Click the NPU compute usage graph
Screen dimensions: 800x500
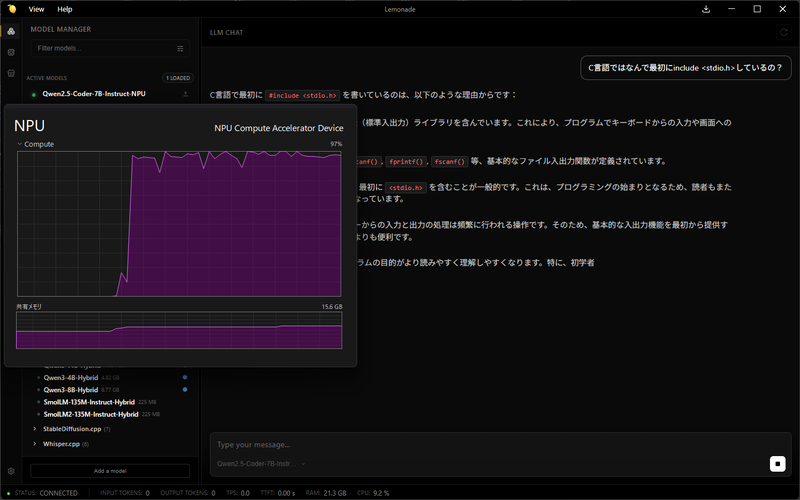[179, 223]
